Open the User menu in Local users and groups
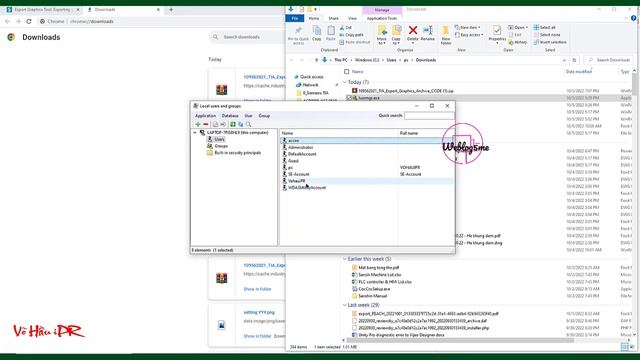The height and width of the screenshot is (360, 640). coord(248,116)
